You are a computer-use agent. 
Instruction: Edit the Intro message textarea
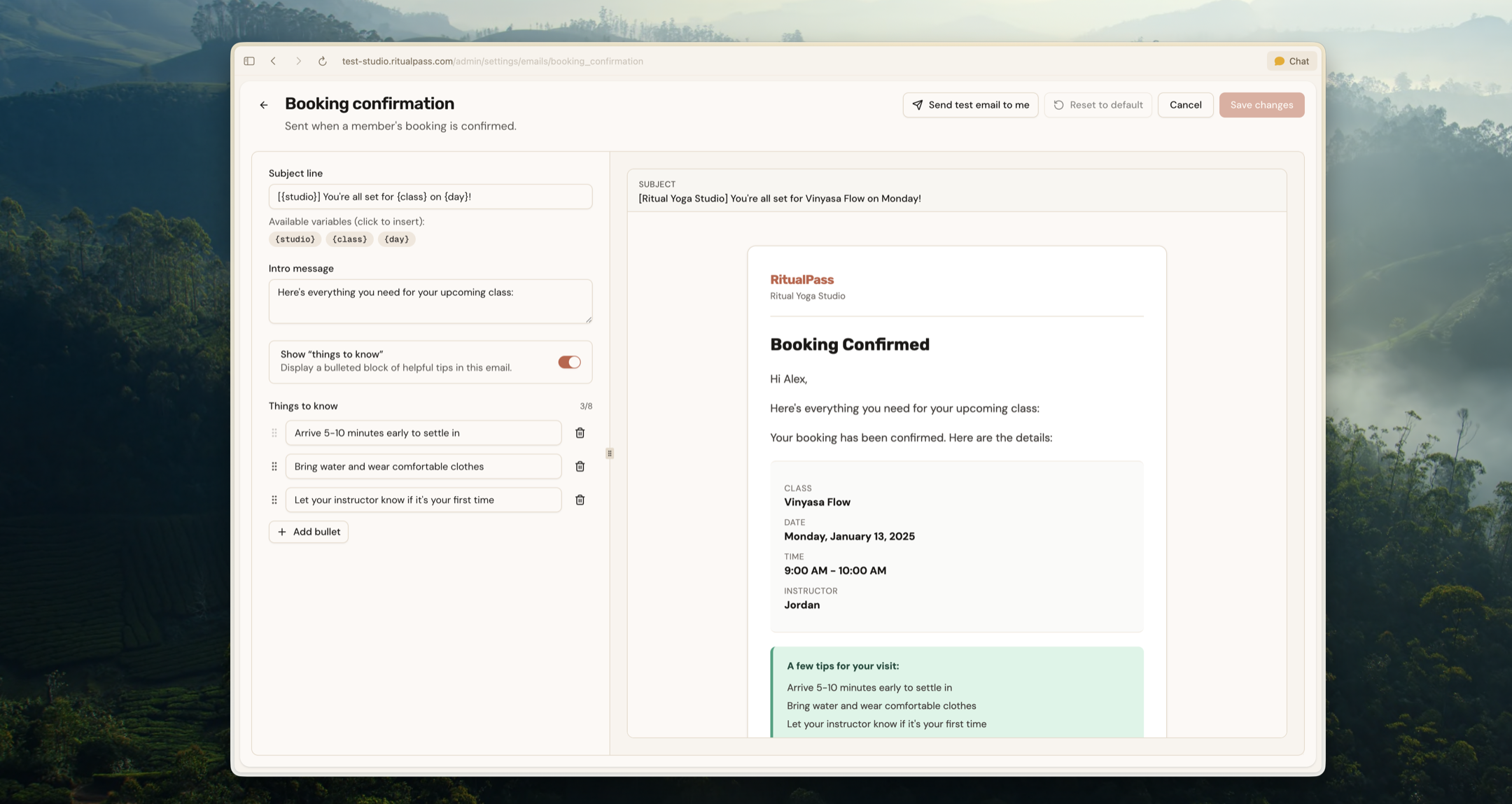(x=430, y=302)
